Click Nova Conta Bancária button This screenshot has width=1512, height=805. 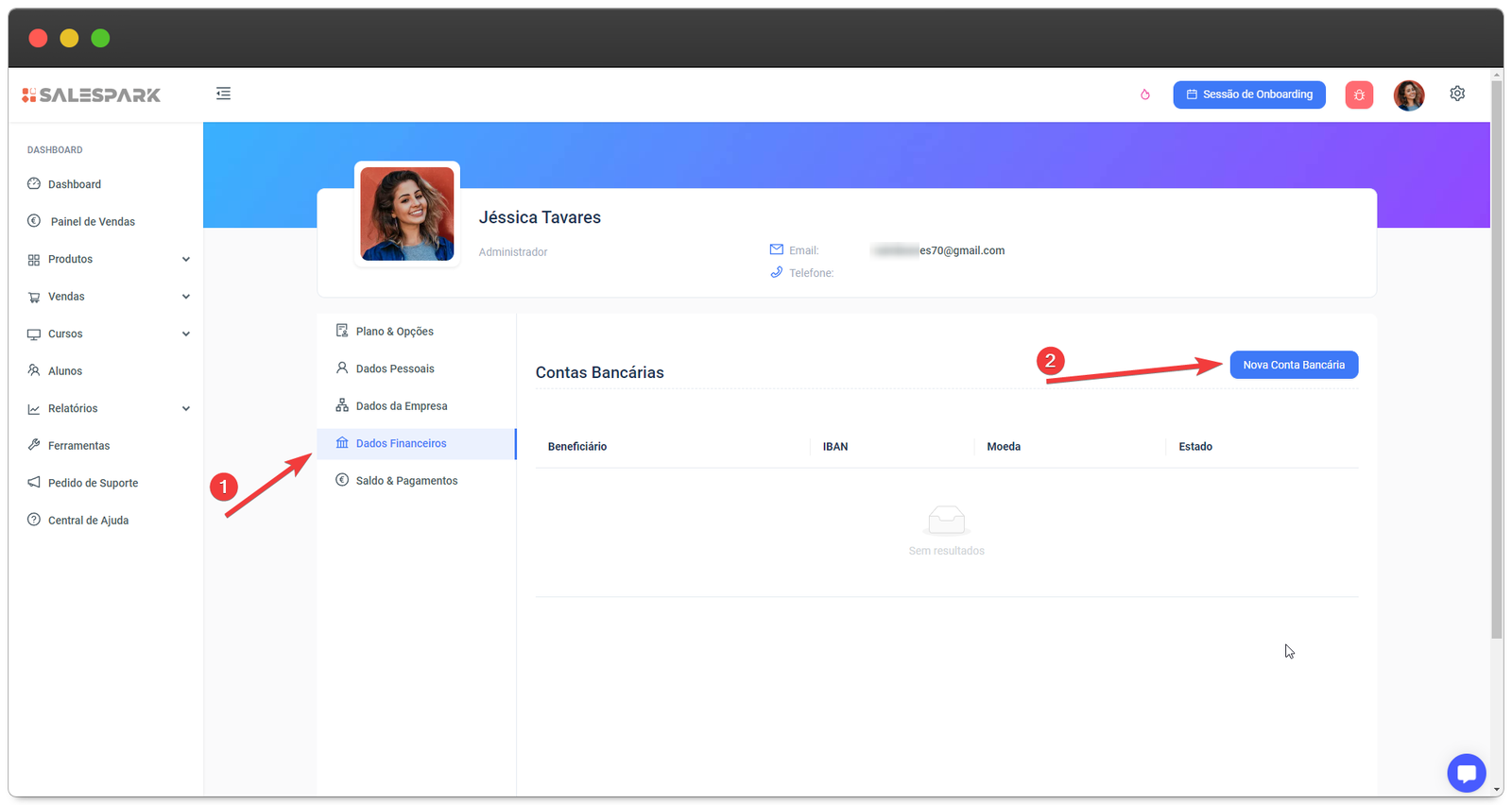(1293, 365)
